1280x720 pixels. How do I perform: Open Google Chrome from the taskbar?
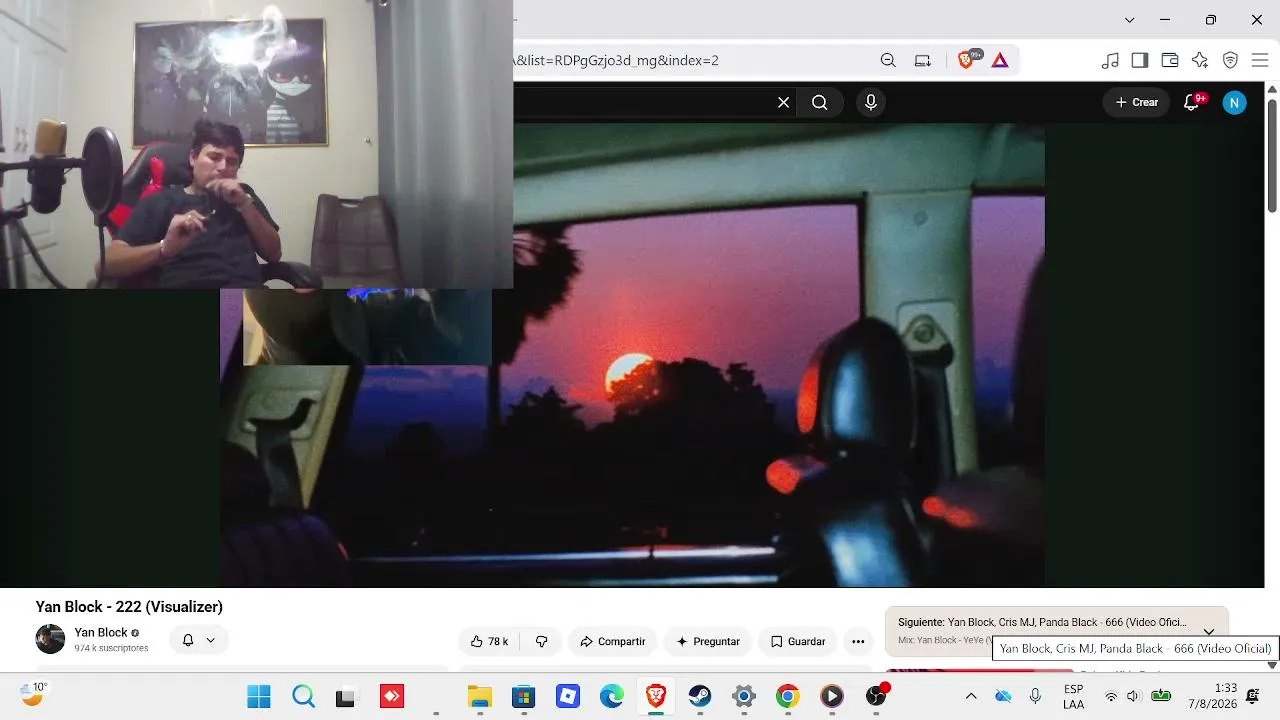[788, 696]
